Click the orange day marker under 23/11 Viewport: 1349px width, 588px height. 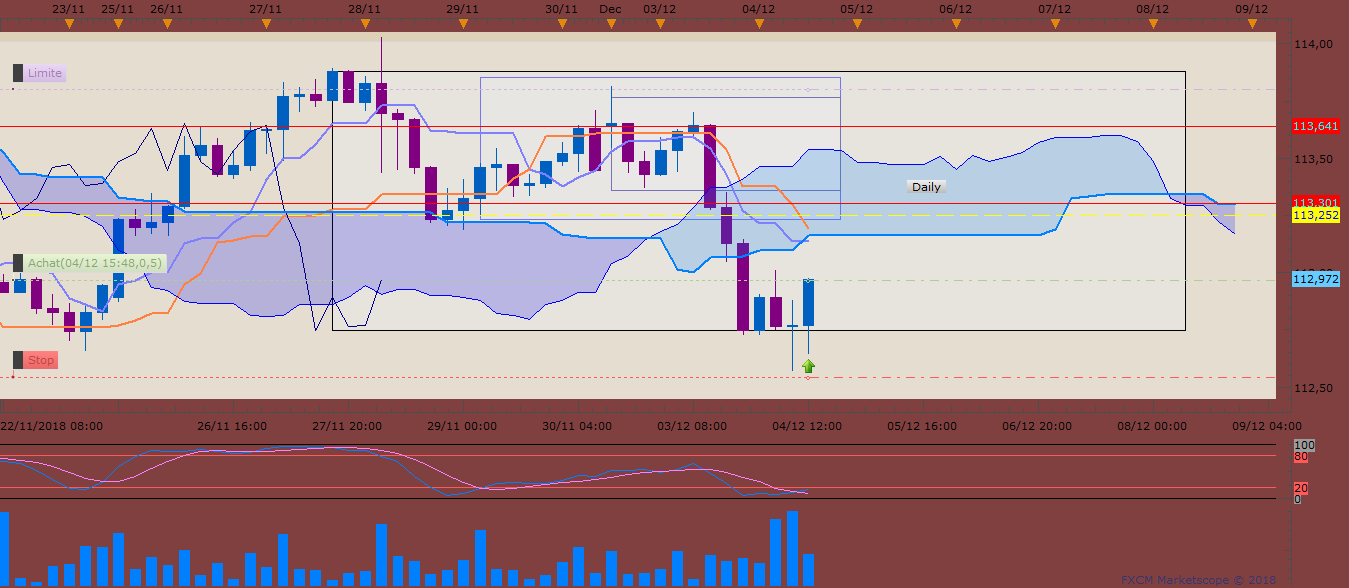pos(68,24)
